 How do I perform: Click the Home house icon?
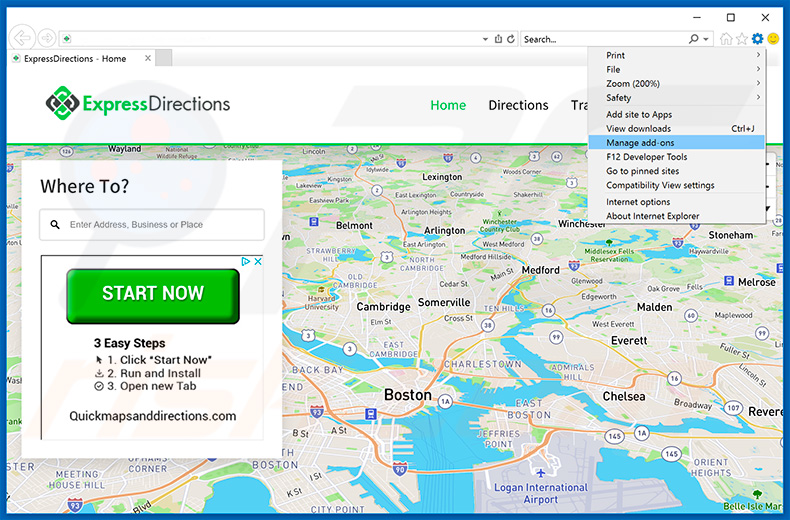tap(726, 39)
